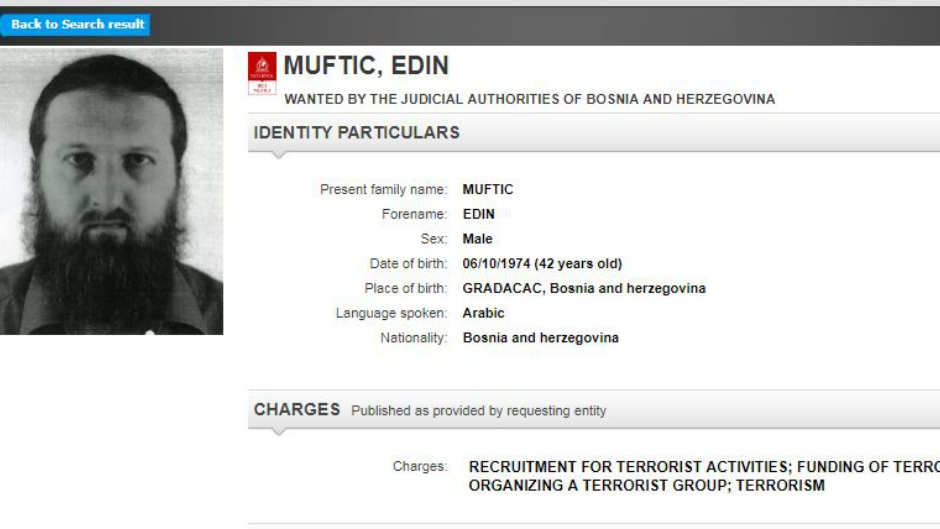Click the Charges field label
940x529 pixels.
[420, 467]
